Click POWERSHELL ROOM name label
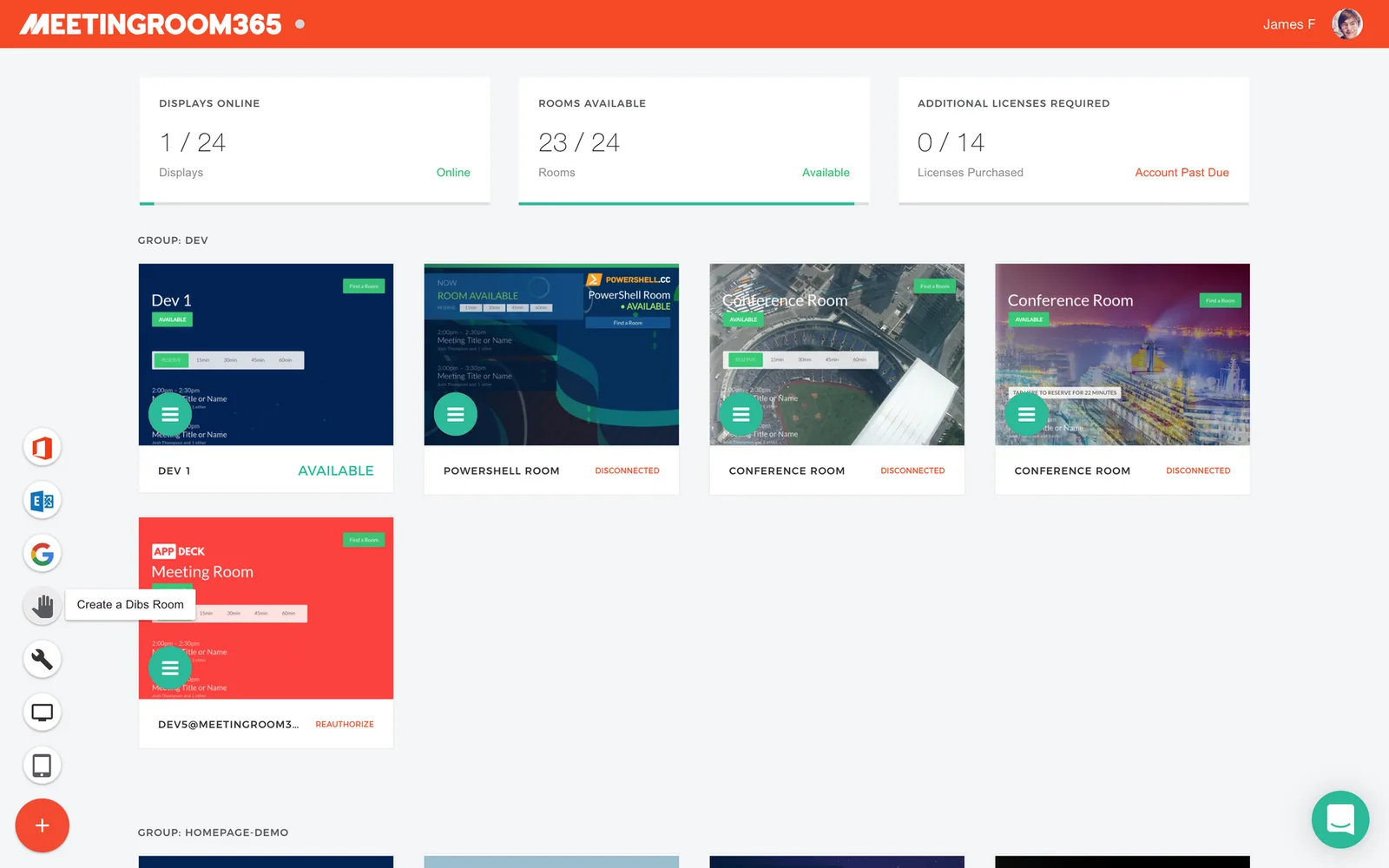This screenshot has height=868, width=1389. point(501,470)
